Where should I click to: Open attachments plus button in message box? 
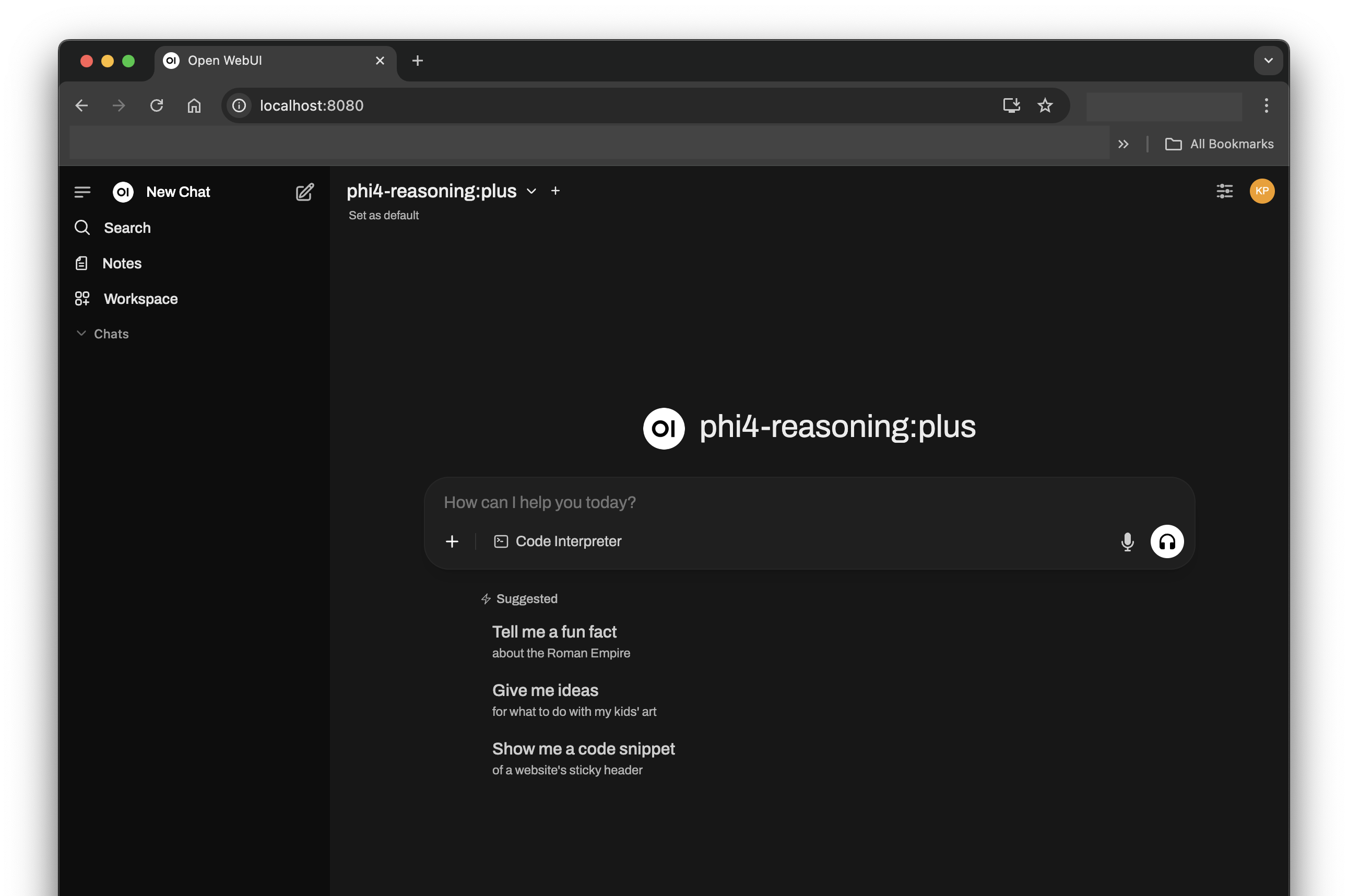pyautogui.click(x=452, y=541)
